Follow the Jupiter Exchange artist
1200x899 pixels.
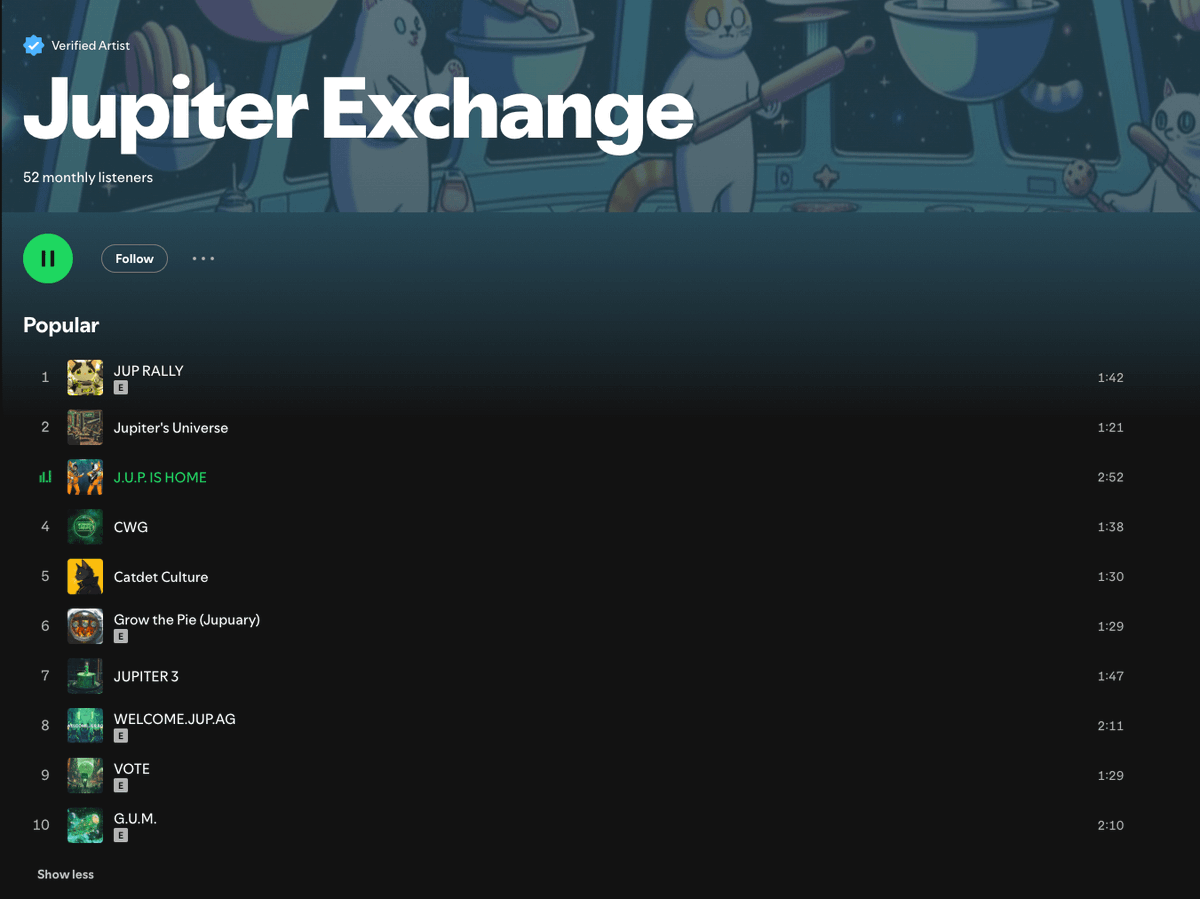point(134,259)
